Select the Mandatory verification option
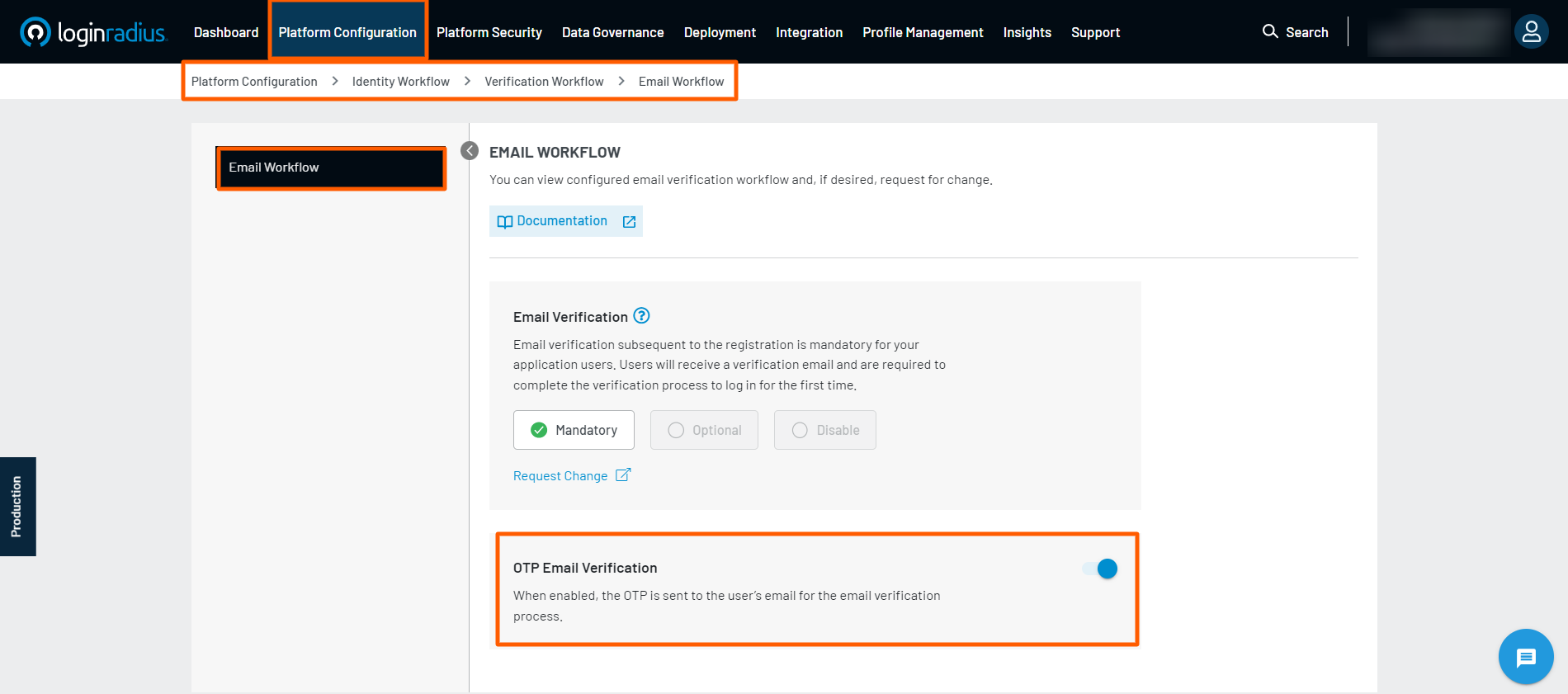 click(574, 430)
